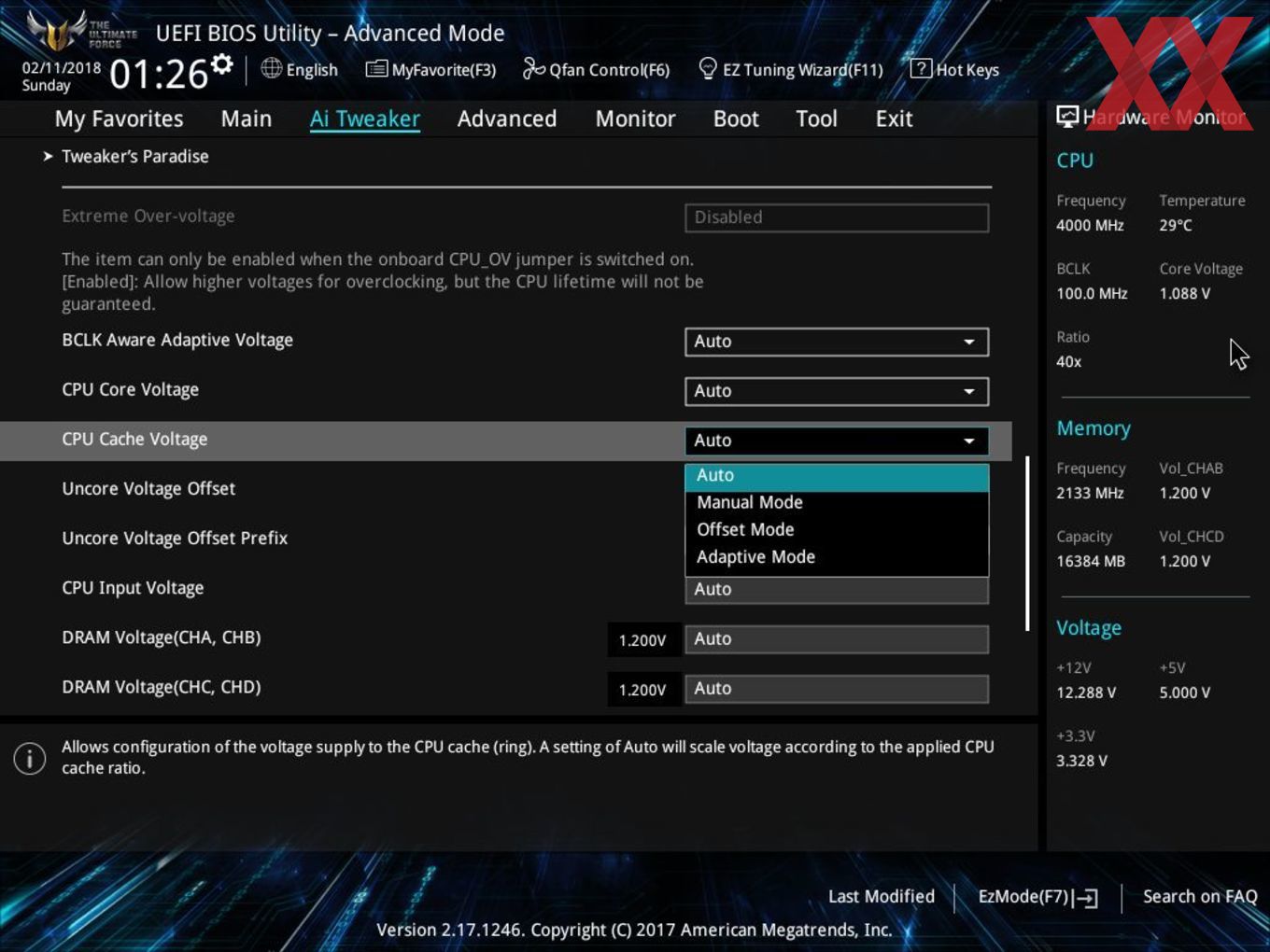Click the TUF logo emblem
The height and width of the screenshot is (952, 1270).
click(x=58, y=31)
